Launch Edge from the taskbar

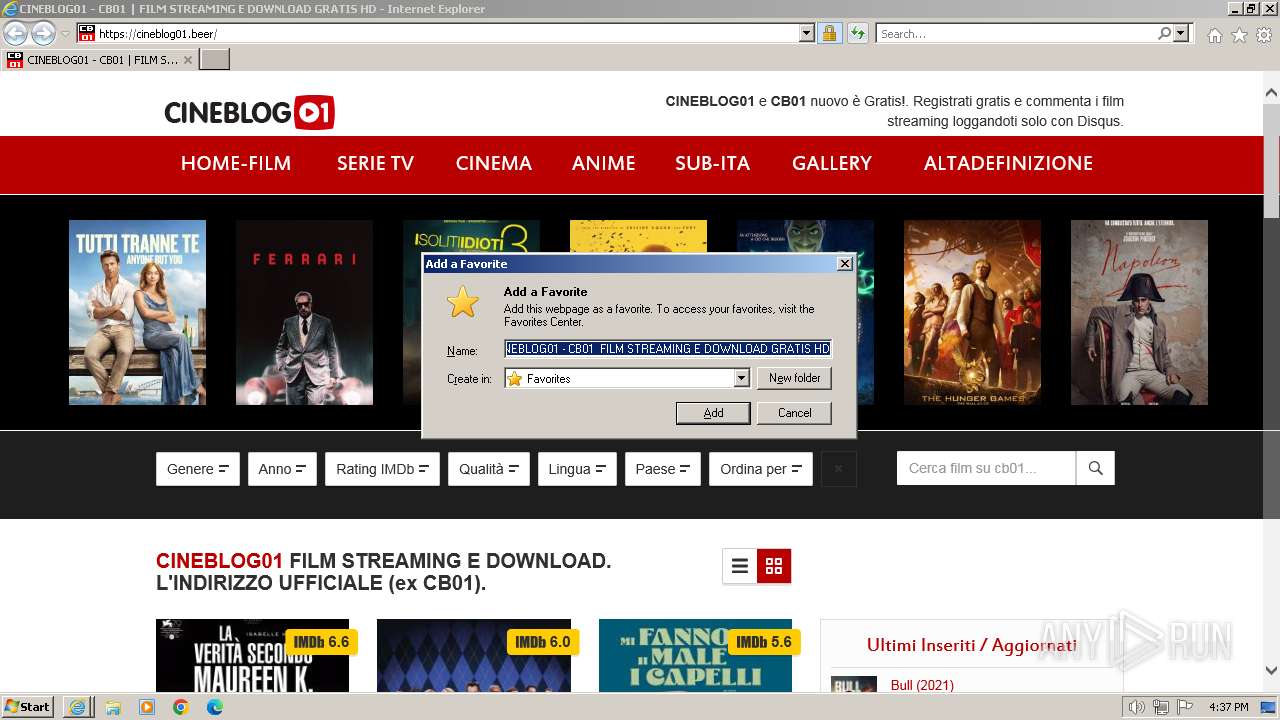tap(215, 707)
